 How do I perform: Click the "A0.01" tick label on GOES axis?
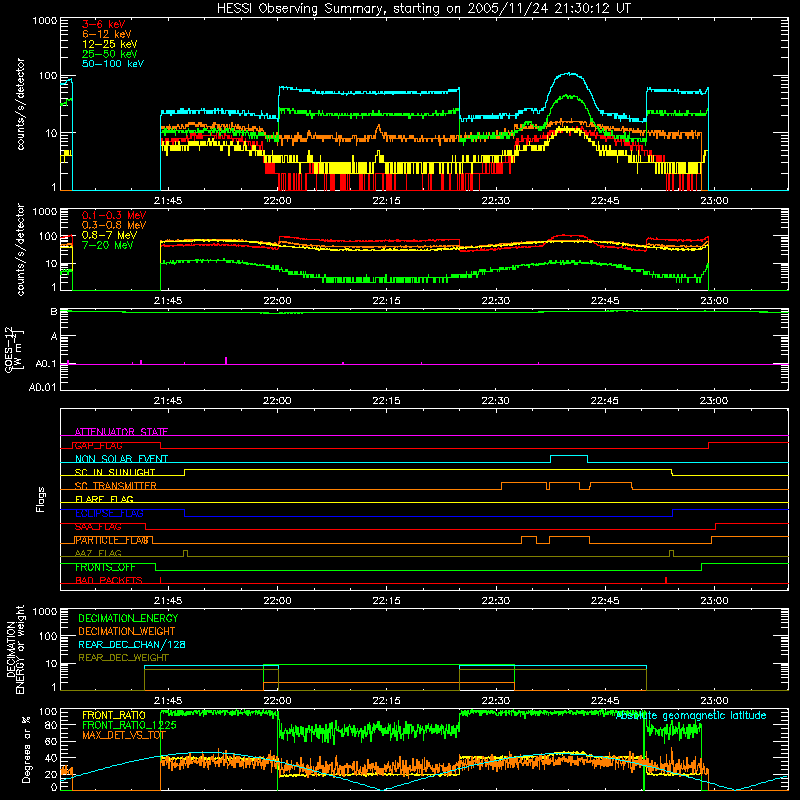[x=42, y=387]
